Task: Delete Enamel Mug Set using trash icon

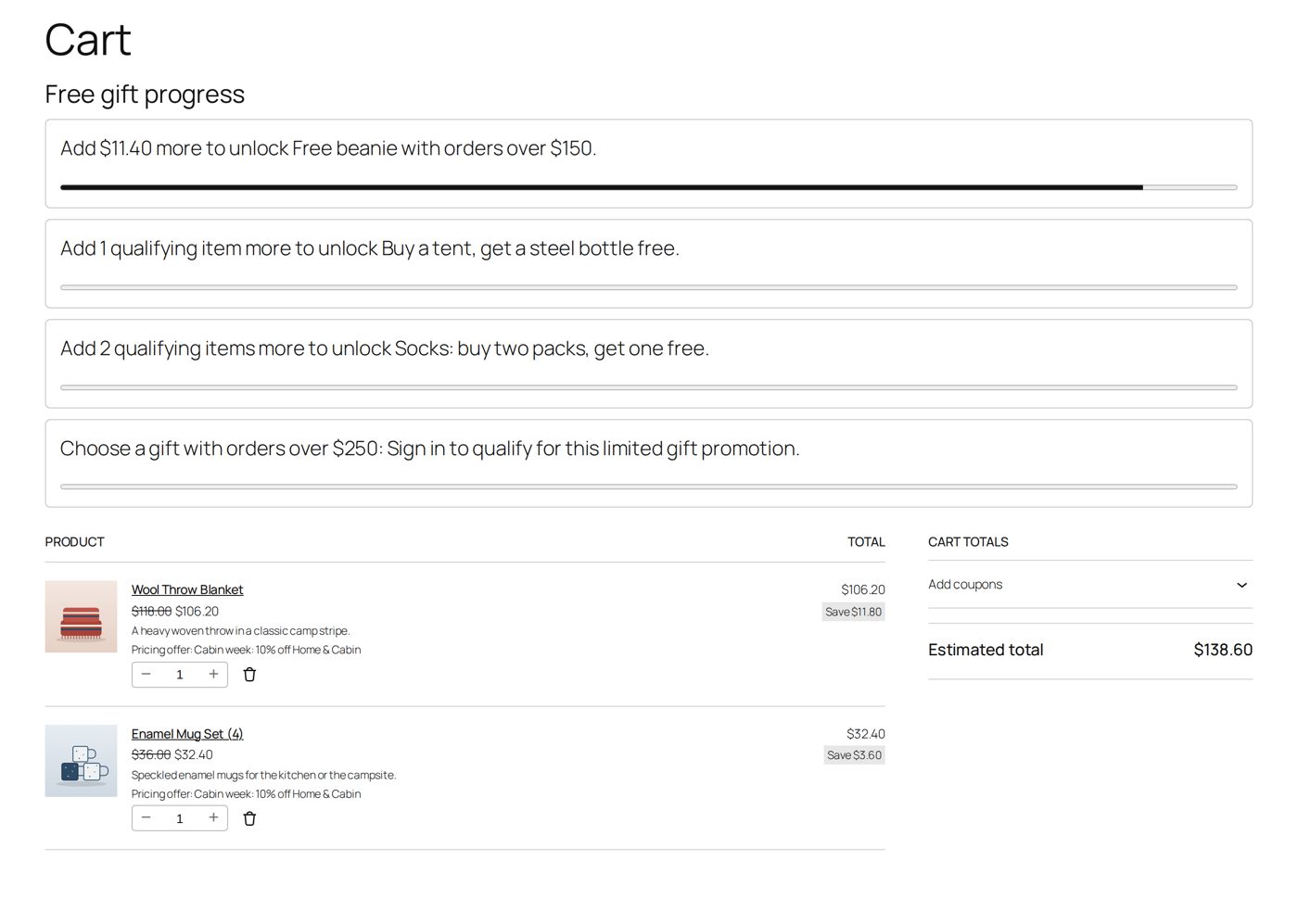Action: pyautogui.click(x=249, y=818)
